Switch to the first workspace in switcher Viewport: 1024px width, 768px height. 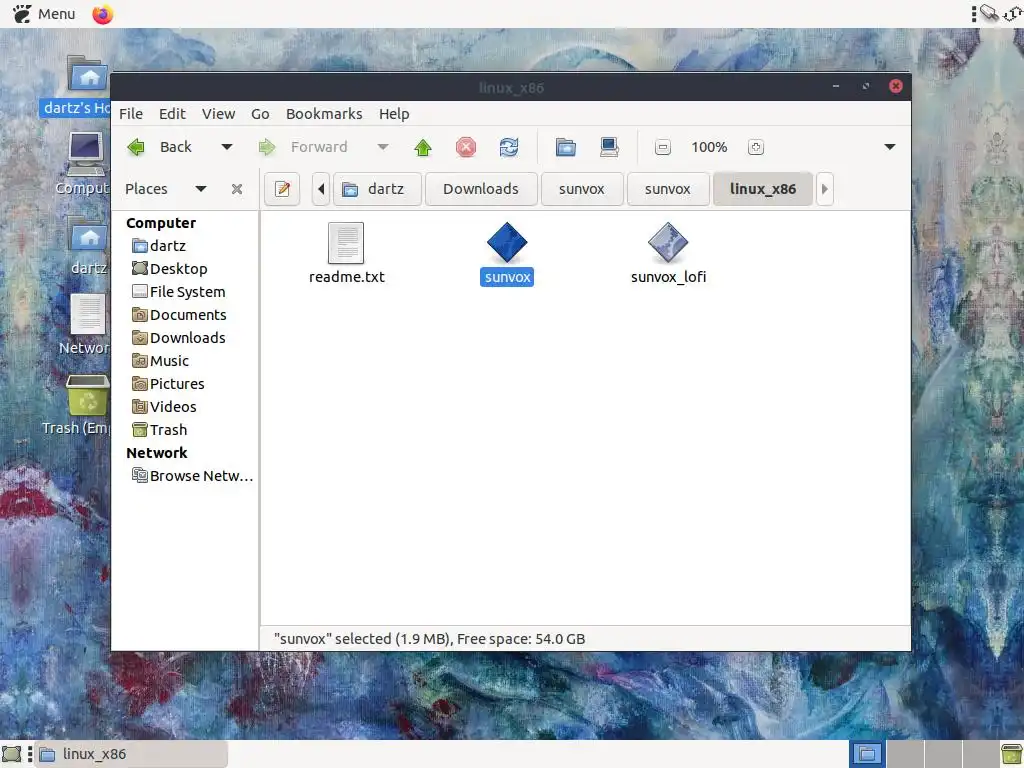867,754
